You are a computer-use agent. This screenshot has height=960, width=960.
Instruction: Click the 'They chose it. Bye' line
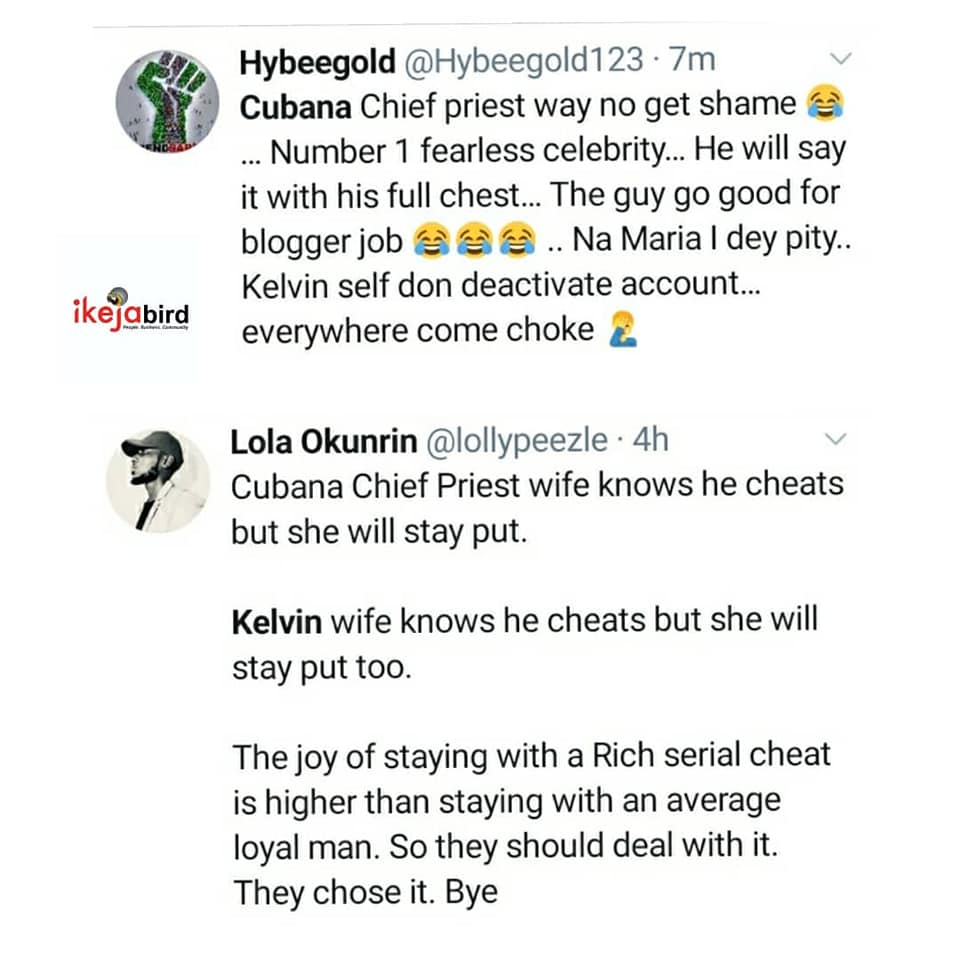(x=365, y=892)
